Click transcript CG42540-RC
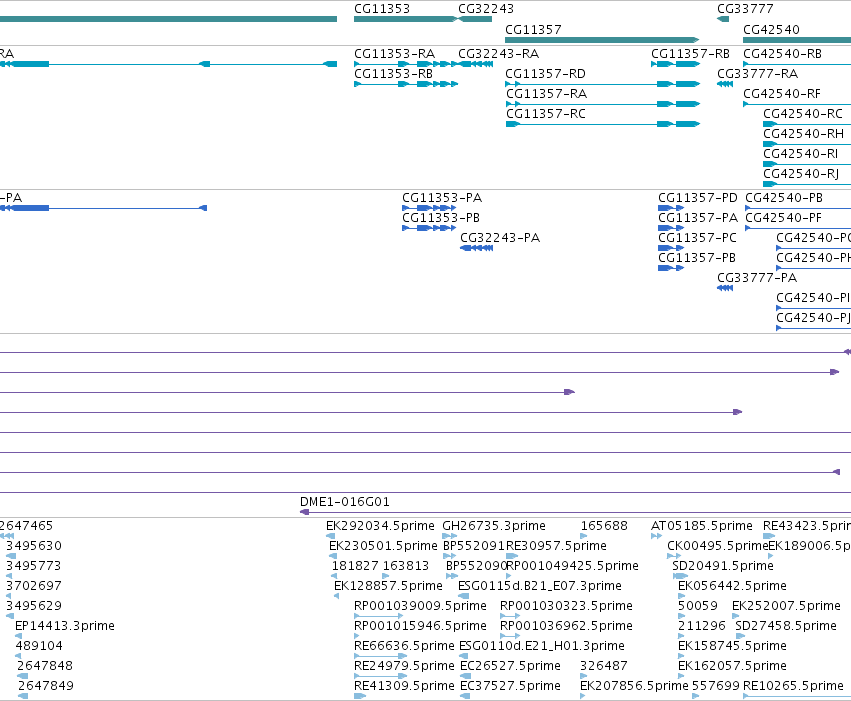Screen dimensions: 851x701 [807, 124]
